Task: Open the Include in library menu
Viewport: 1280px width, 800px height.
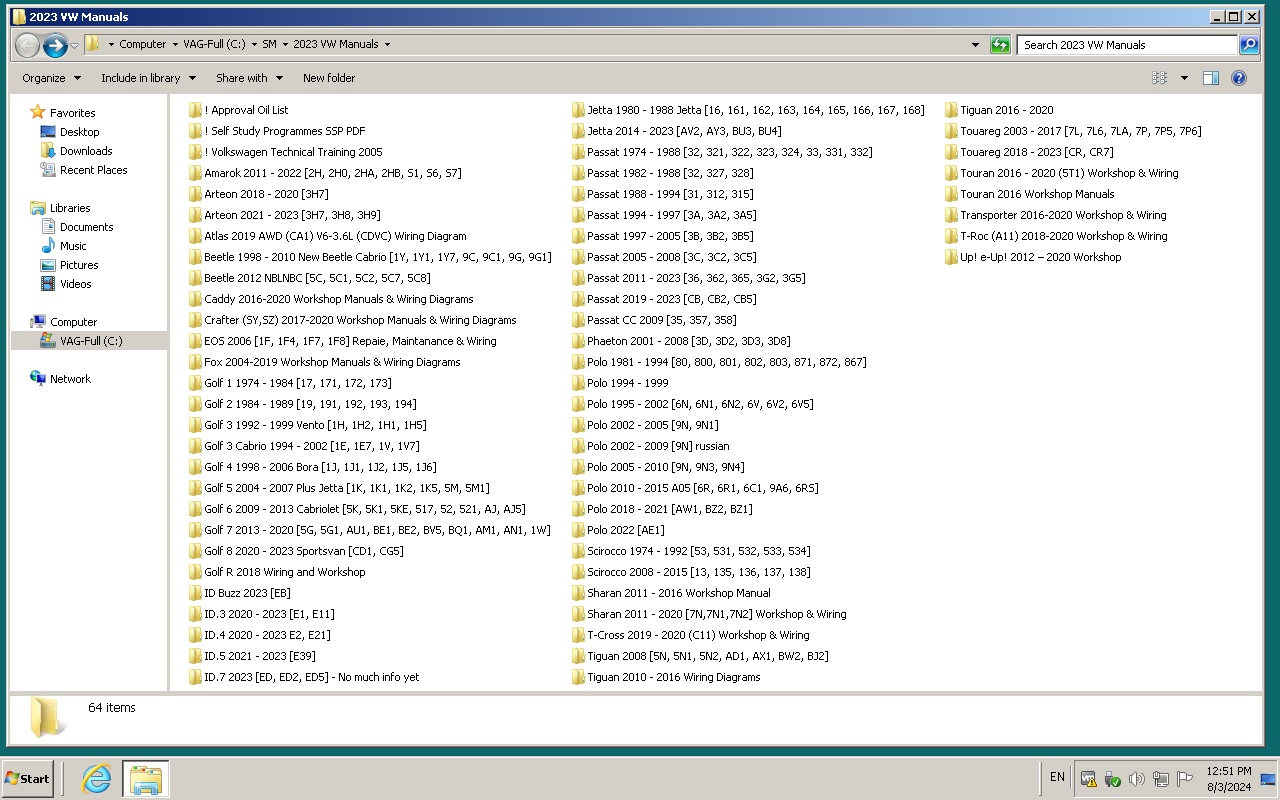Action: 148,78
